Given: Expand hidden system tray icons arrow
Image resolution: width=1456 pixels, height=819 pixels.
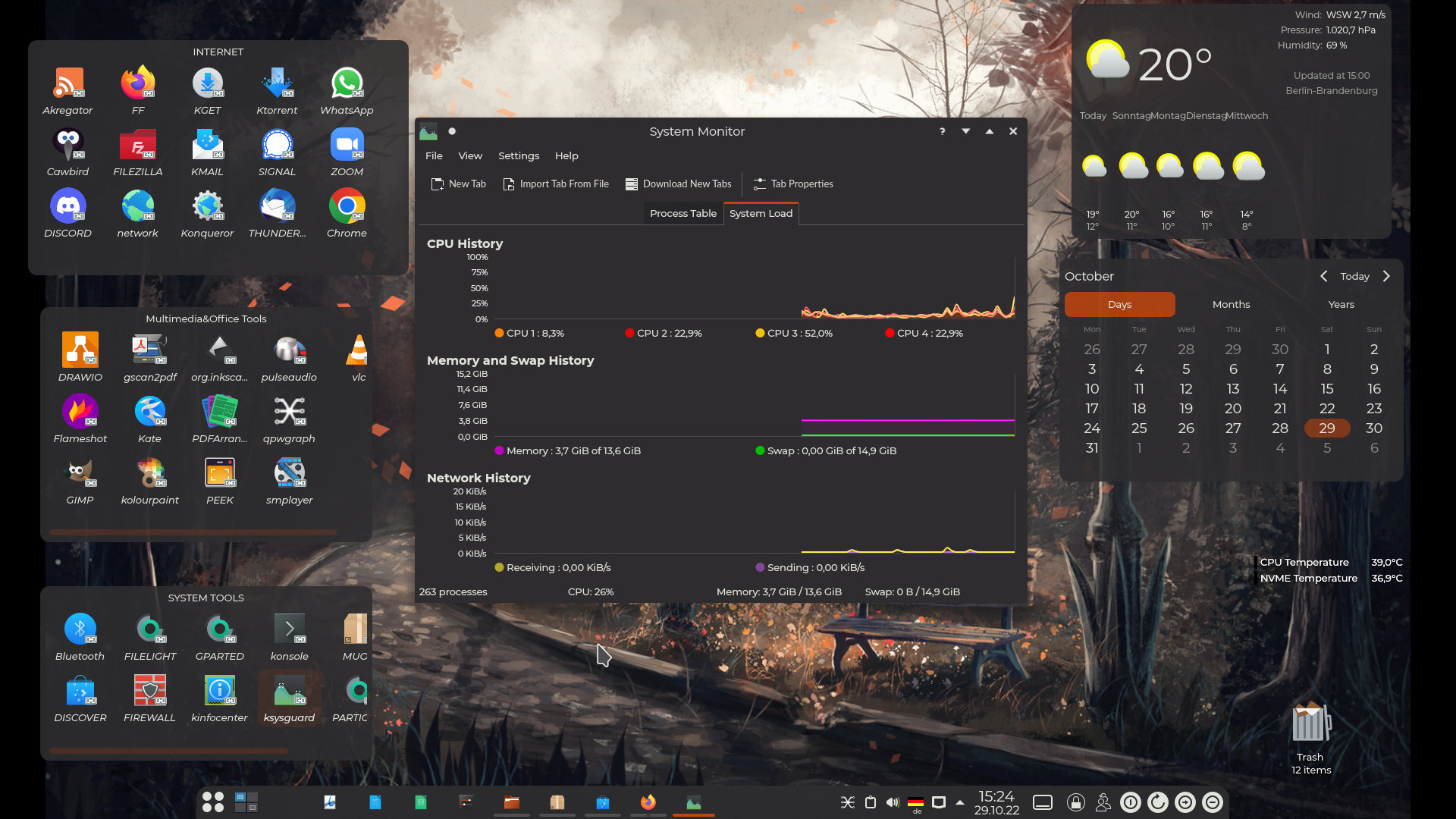Looking at the screenshot, I should (960, 802).
